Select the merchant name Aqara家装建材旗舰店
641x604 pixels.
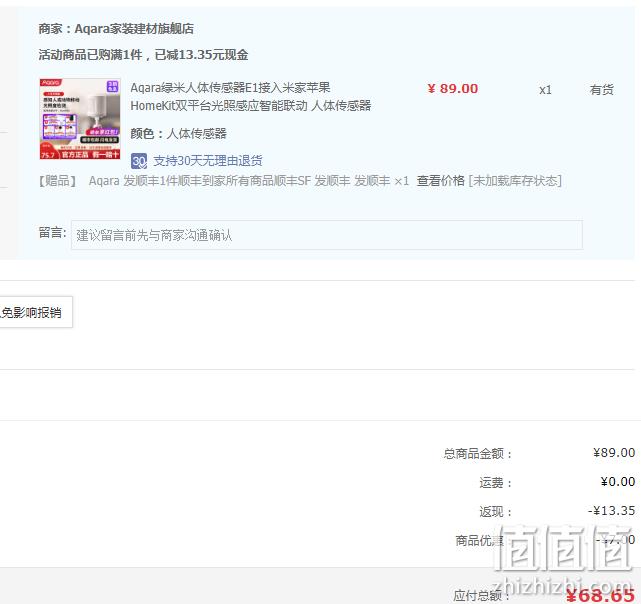pos(134,29)
